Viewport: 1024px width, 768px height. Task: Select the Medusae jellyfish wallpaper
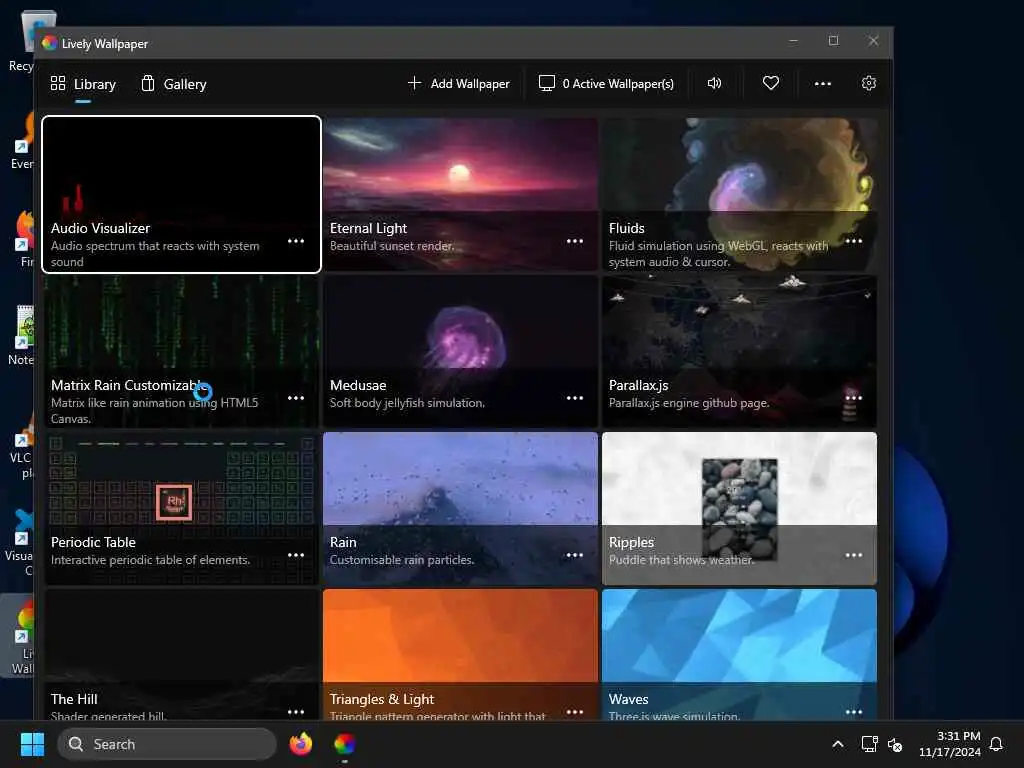coord(460,351)
